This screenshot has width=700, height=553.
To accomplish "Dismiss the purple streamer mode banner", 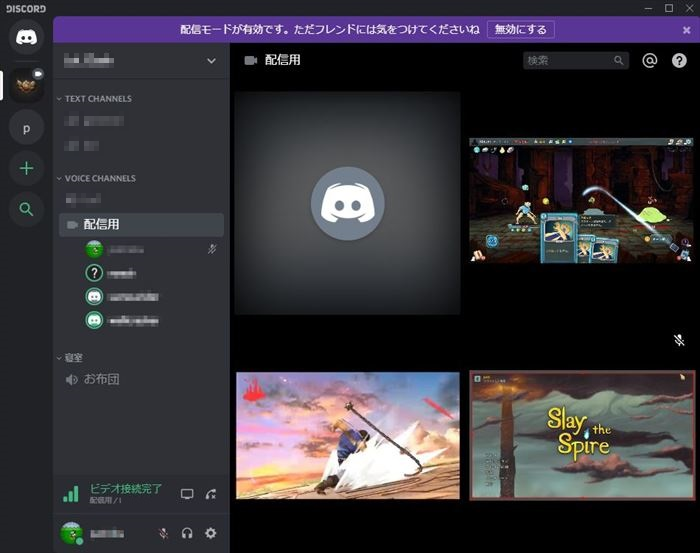I will tap(687, 30).
